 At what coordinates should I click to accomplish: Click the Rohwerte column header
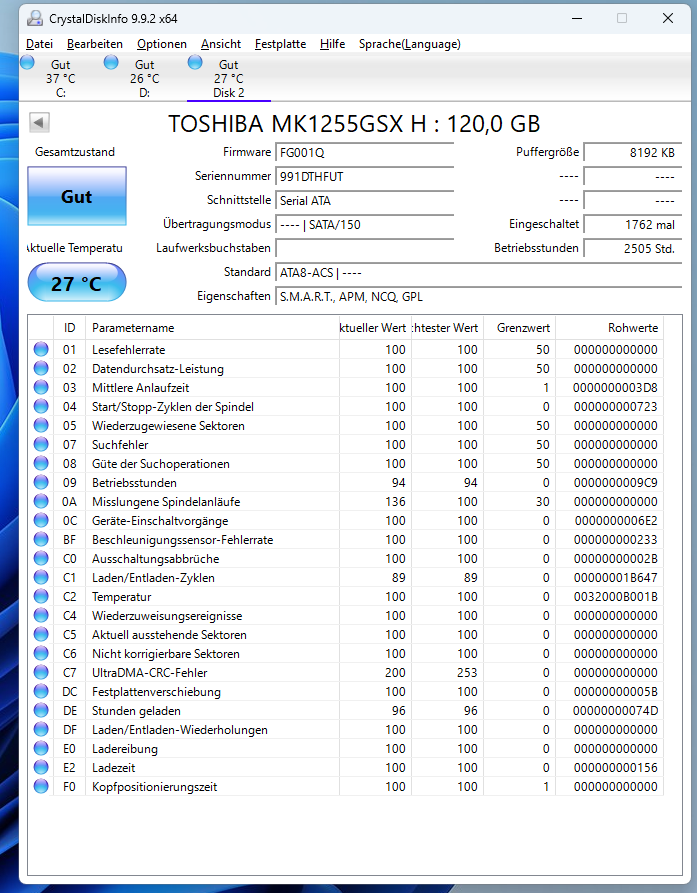coord(610,328)
